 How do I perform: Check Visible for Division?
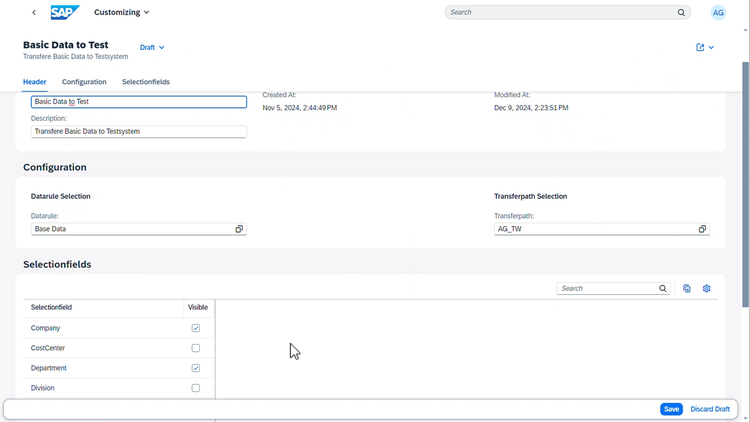pyautogui.click(x=196, y=388)
